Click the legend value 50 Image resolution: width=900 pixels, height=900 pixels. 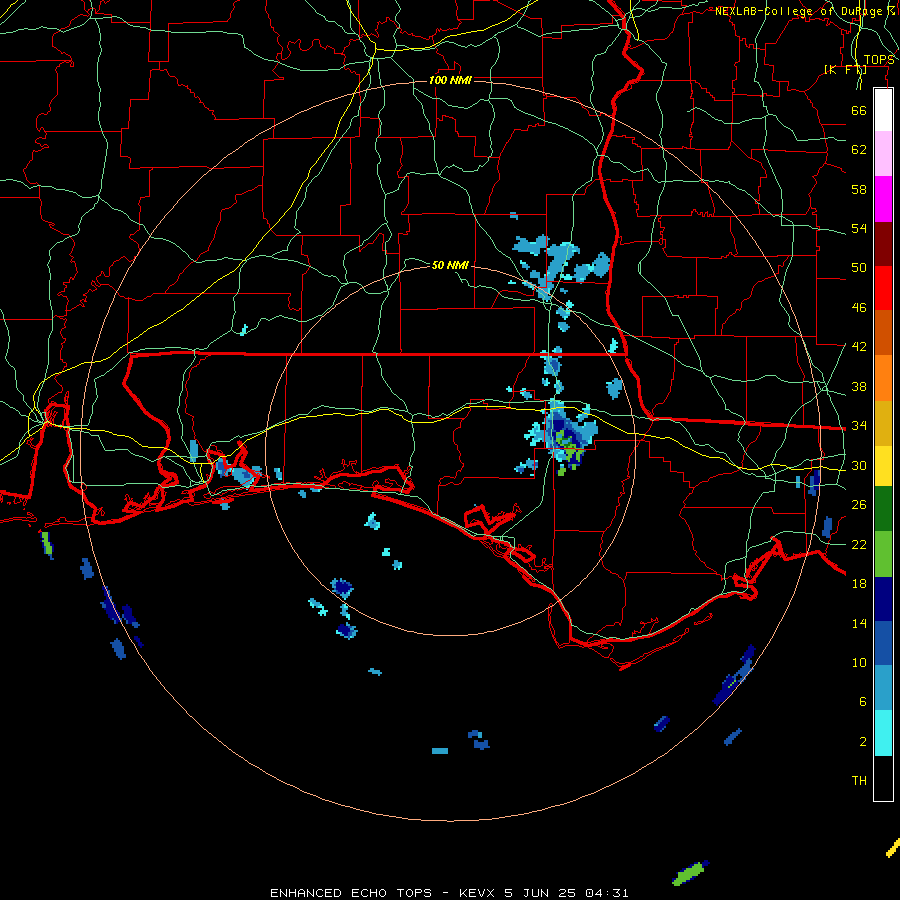coord(859,268)
